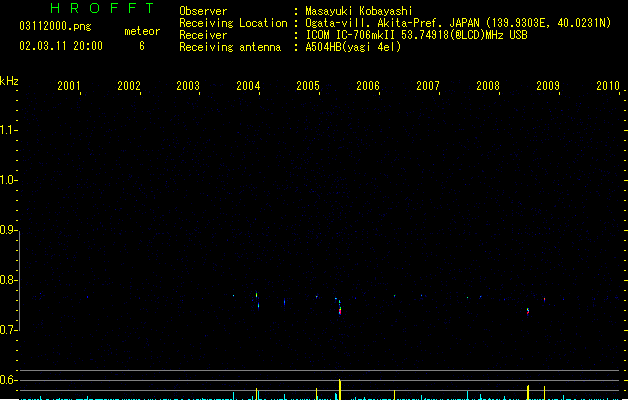The image size is (629, 400).
Task: Click the 2009 time axis label
Action: [x=548, y=85]
